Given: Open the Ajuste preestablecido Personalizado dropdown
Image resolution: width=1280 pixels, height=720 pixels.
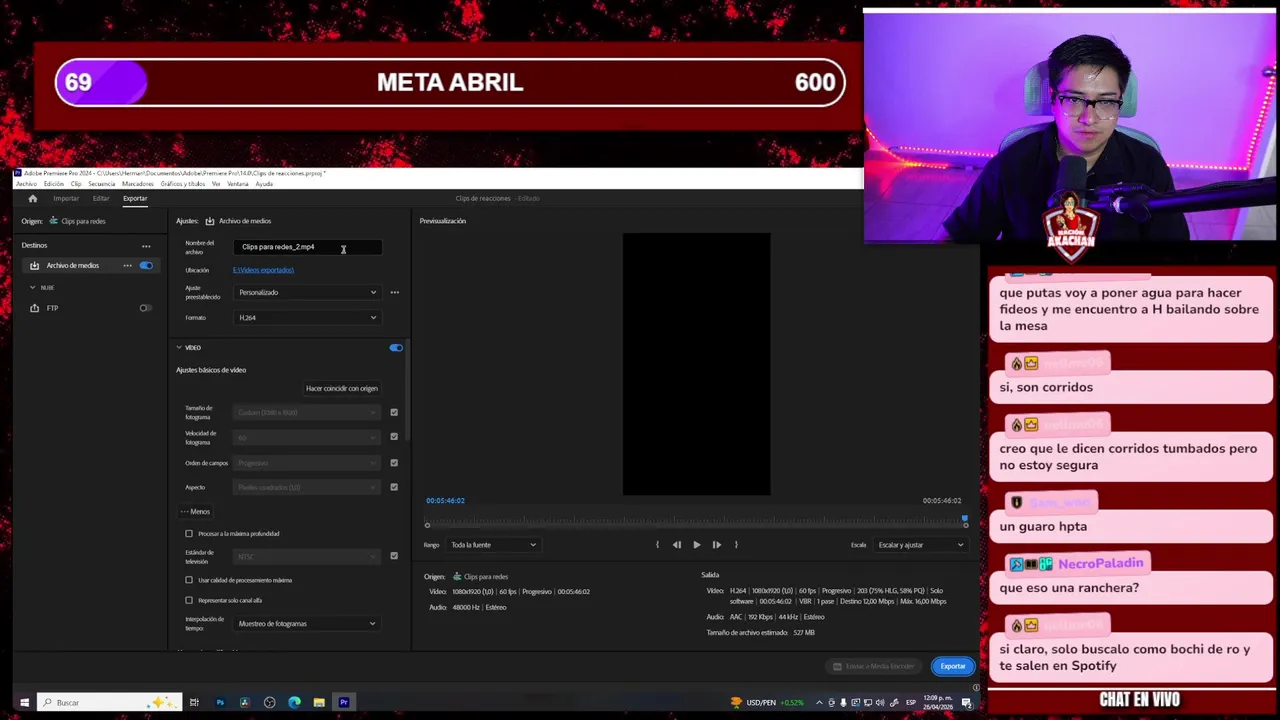Looking at the screenshot, I should [x=307, y=292].
